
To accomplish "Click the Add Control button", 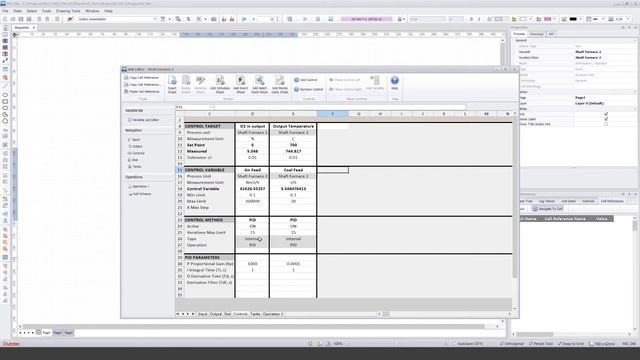I will (306, 80).
